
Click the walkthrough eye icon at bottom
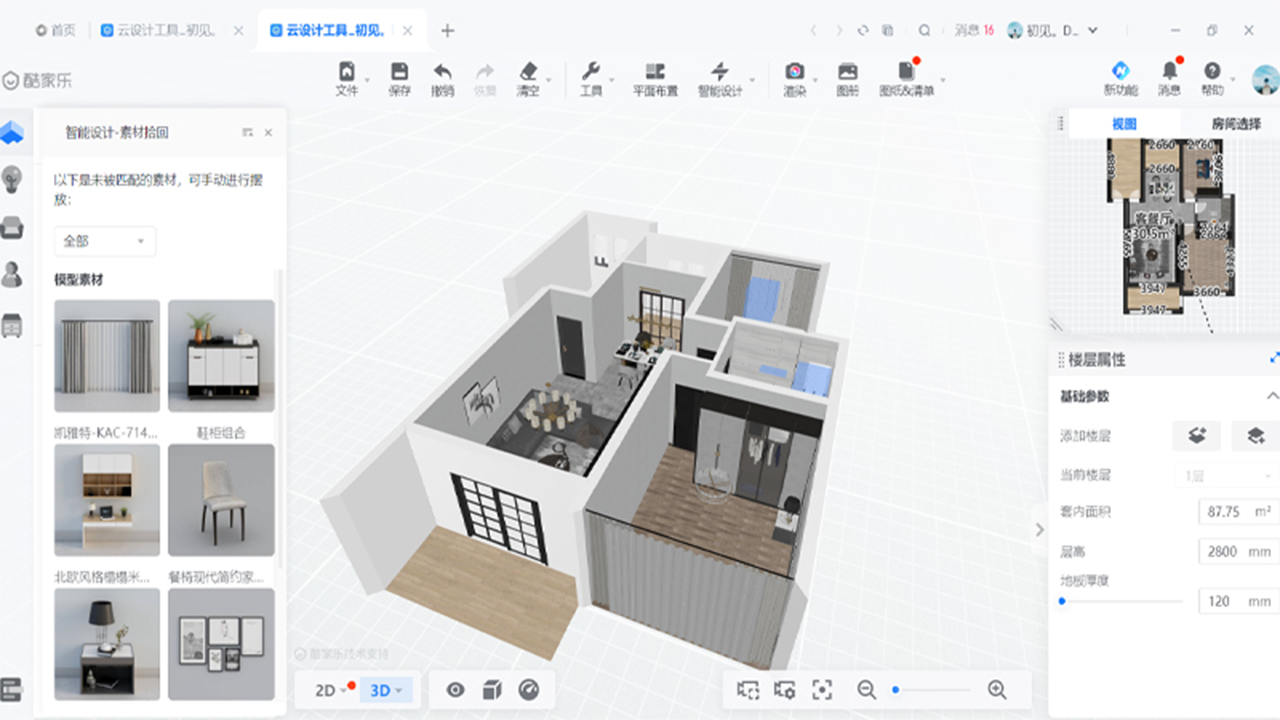(x=456, y=690)
